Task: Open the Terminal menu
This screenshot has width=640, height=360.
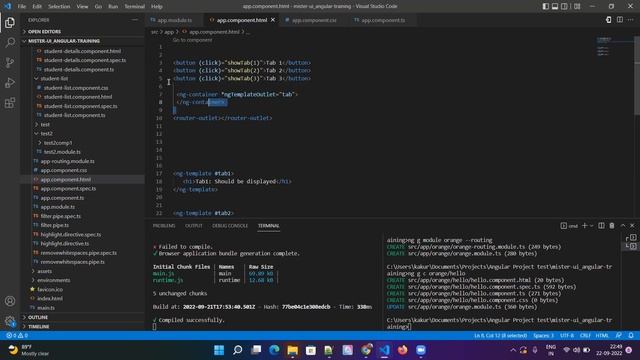Action: pos(134,7)
